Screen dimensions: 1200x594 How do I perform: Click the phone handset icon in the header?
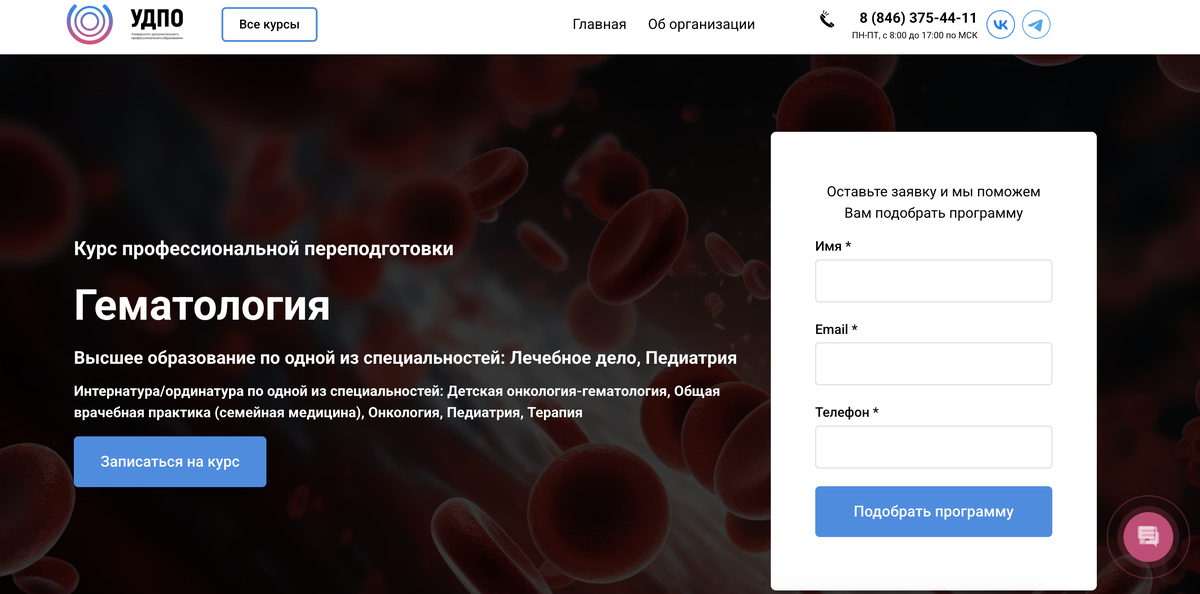click(826, 20)
